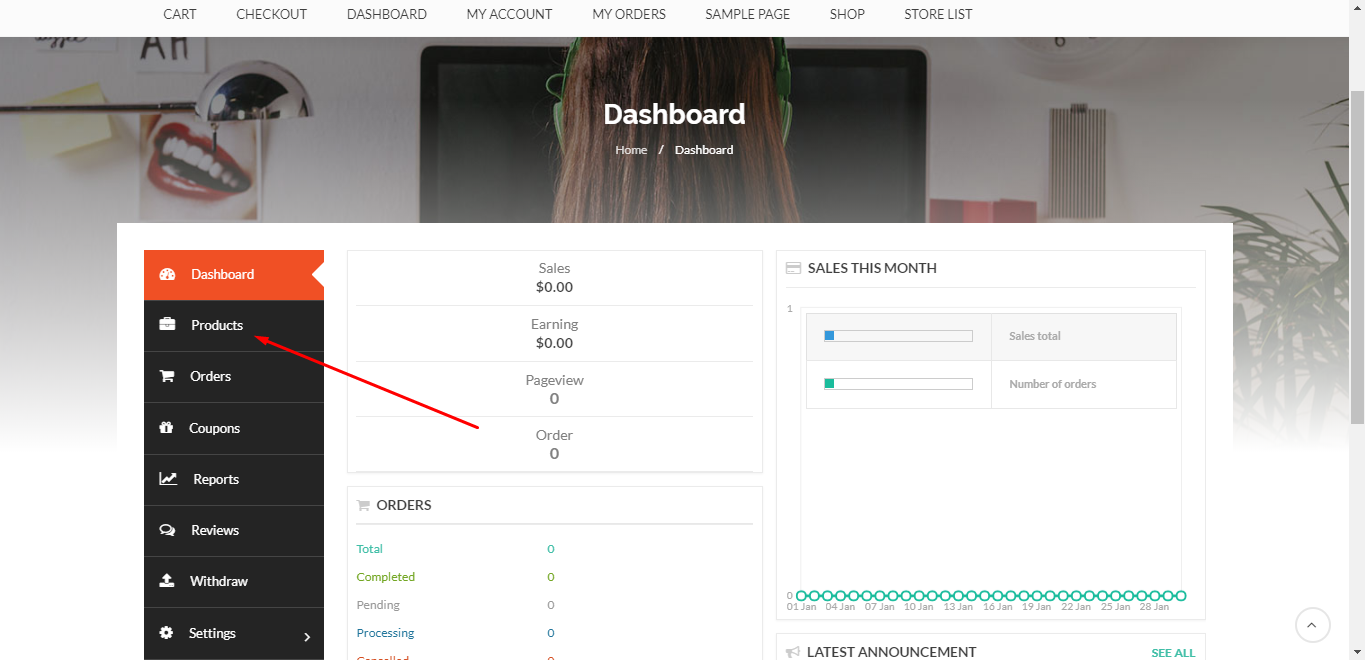The width and height of the screenshot is (1365, 660).
Task: Expand the Settings submenu chevron
Action: tap(307, 637)
